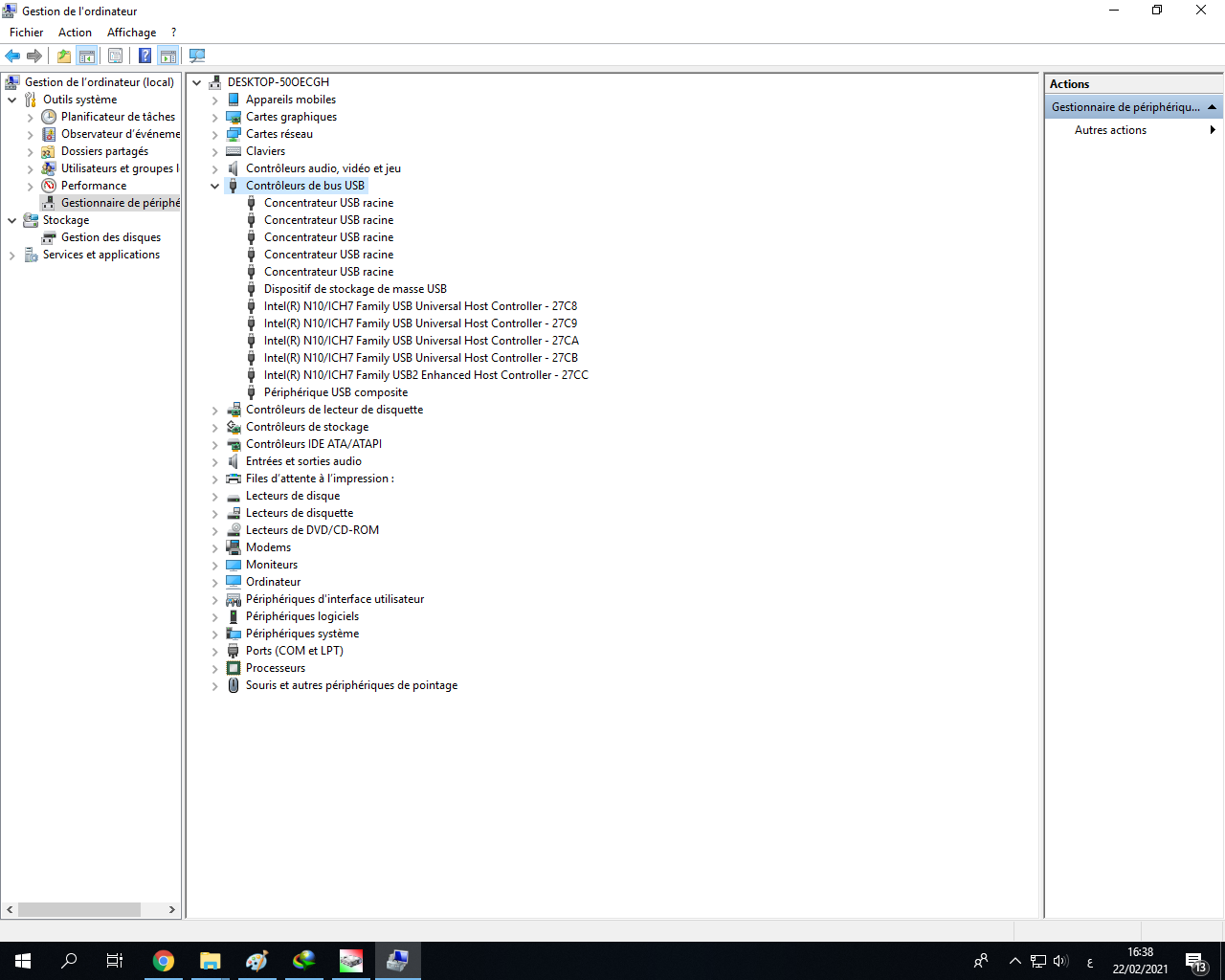Expand Planificateur de tâches in the left tree
The image size is (1225, 980).
pyautogui.click(x=31, y=117)
